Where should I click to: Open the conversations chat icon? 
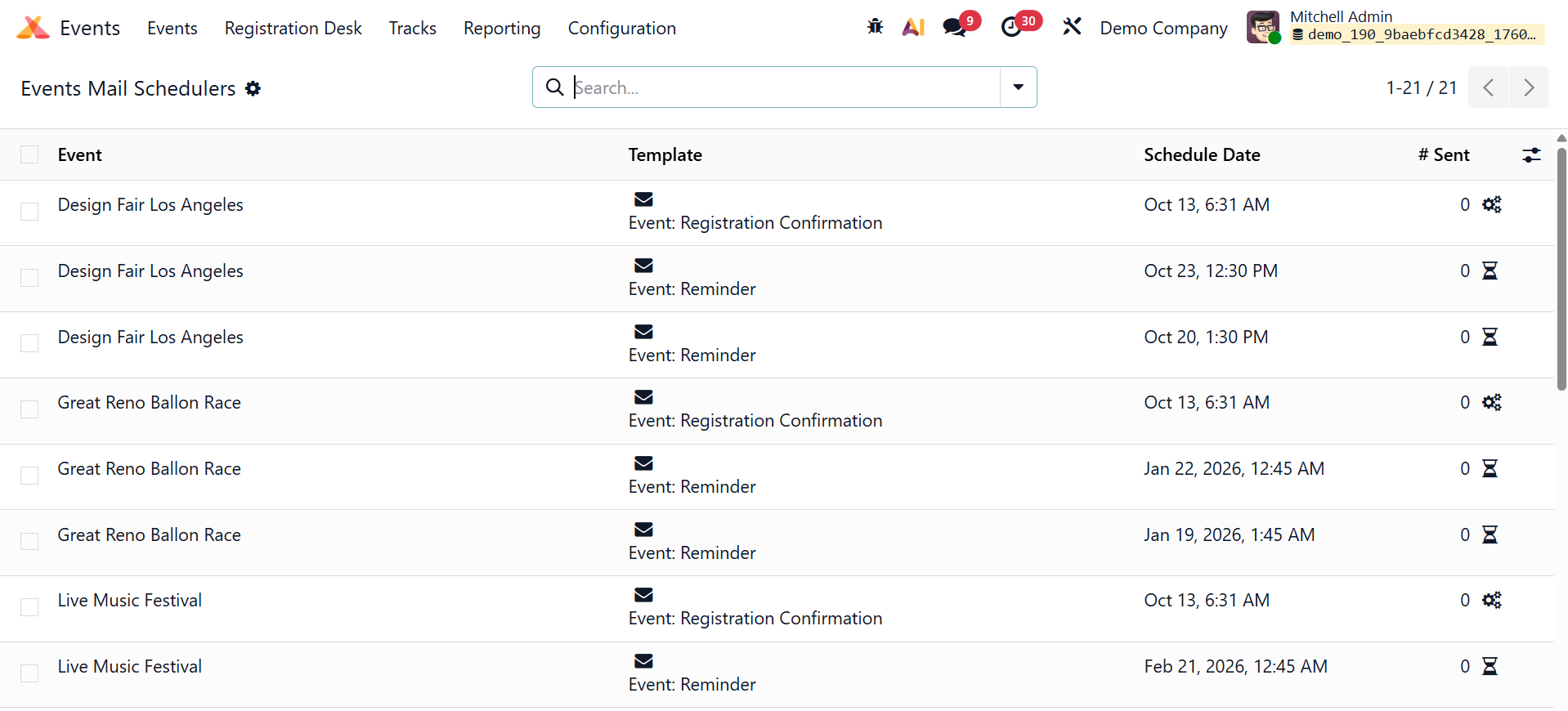(954, 27)
